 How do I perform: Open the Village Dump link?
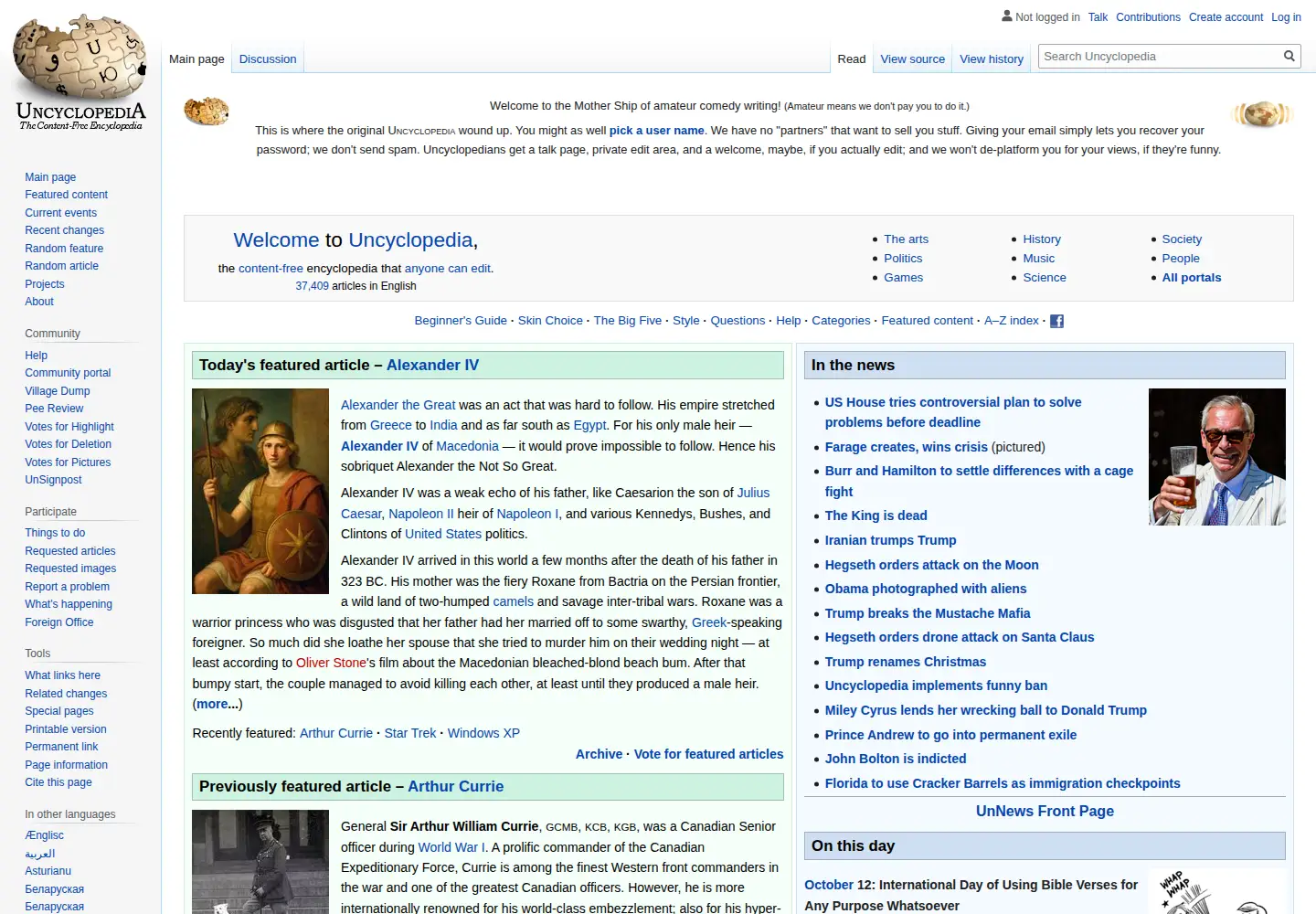tap(58, 391)
